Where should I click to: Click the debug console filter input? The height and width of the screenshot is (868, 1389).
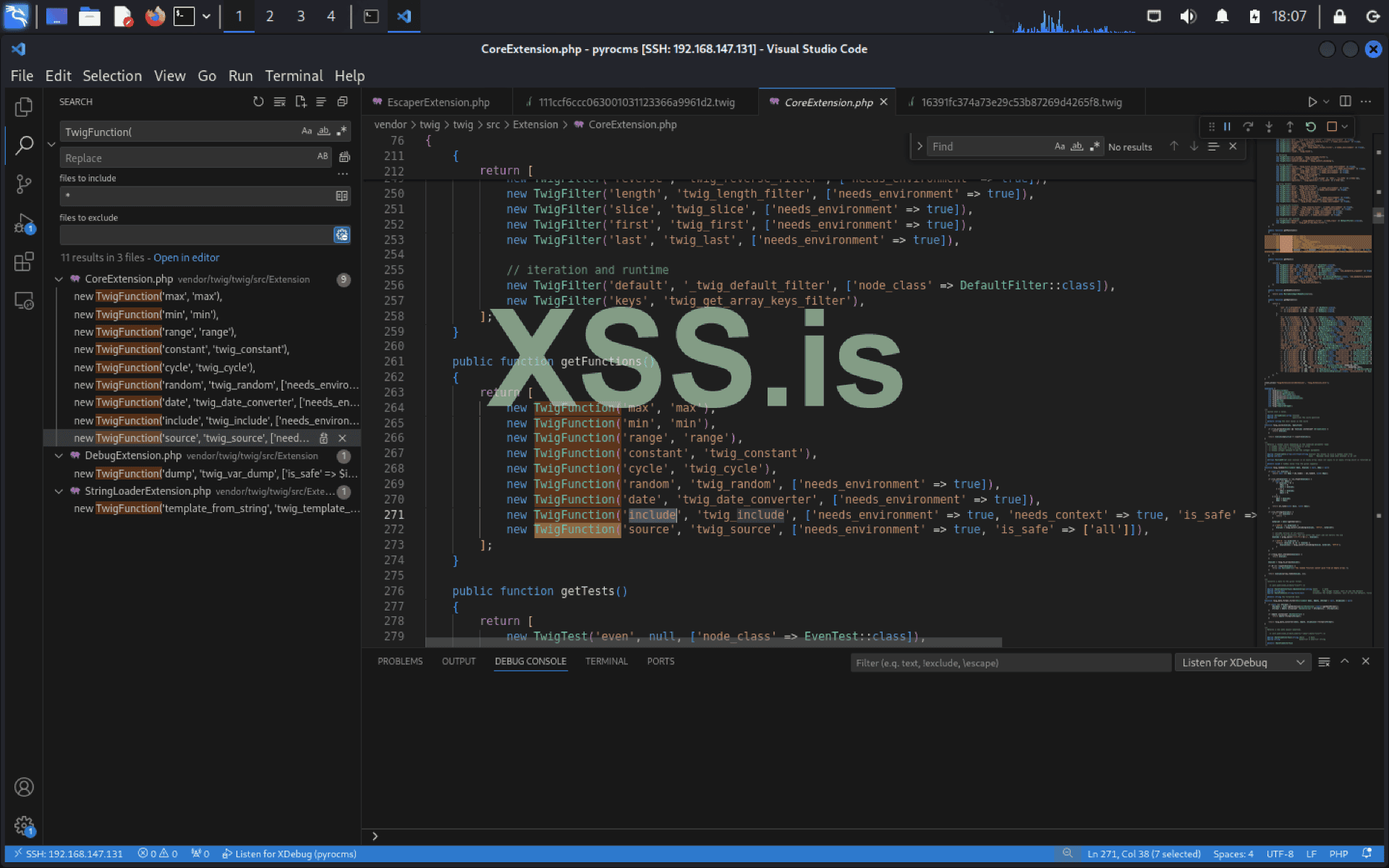pyautogui.click(x=1009, y=663)
